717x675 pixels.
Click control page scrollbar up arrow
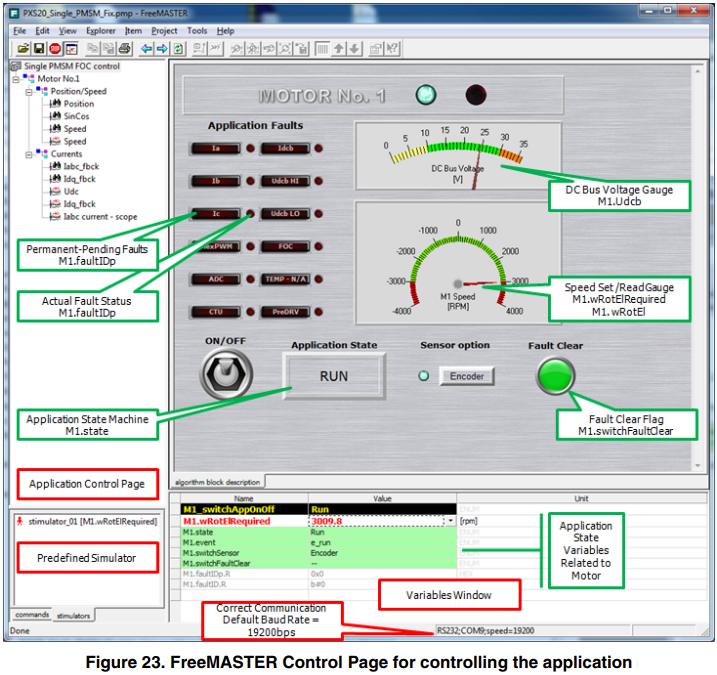[x=698, y=71]
